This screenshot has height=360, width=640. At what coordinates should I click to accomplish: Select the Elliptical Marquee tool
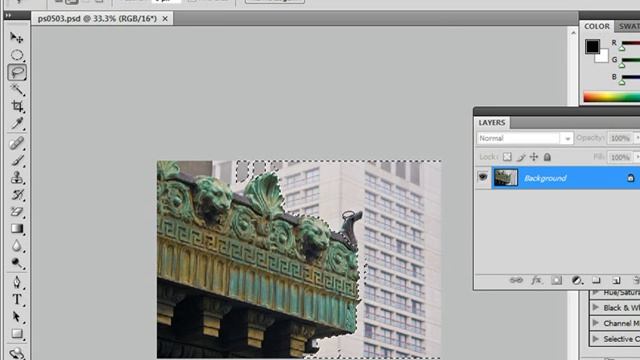pos(17,55)
